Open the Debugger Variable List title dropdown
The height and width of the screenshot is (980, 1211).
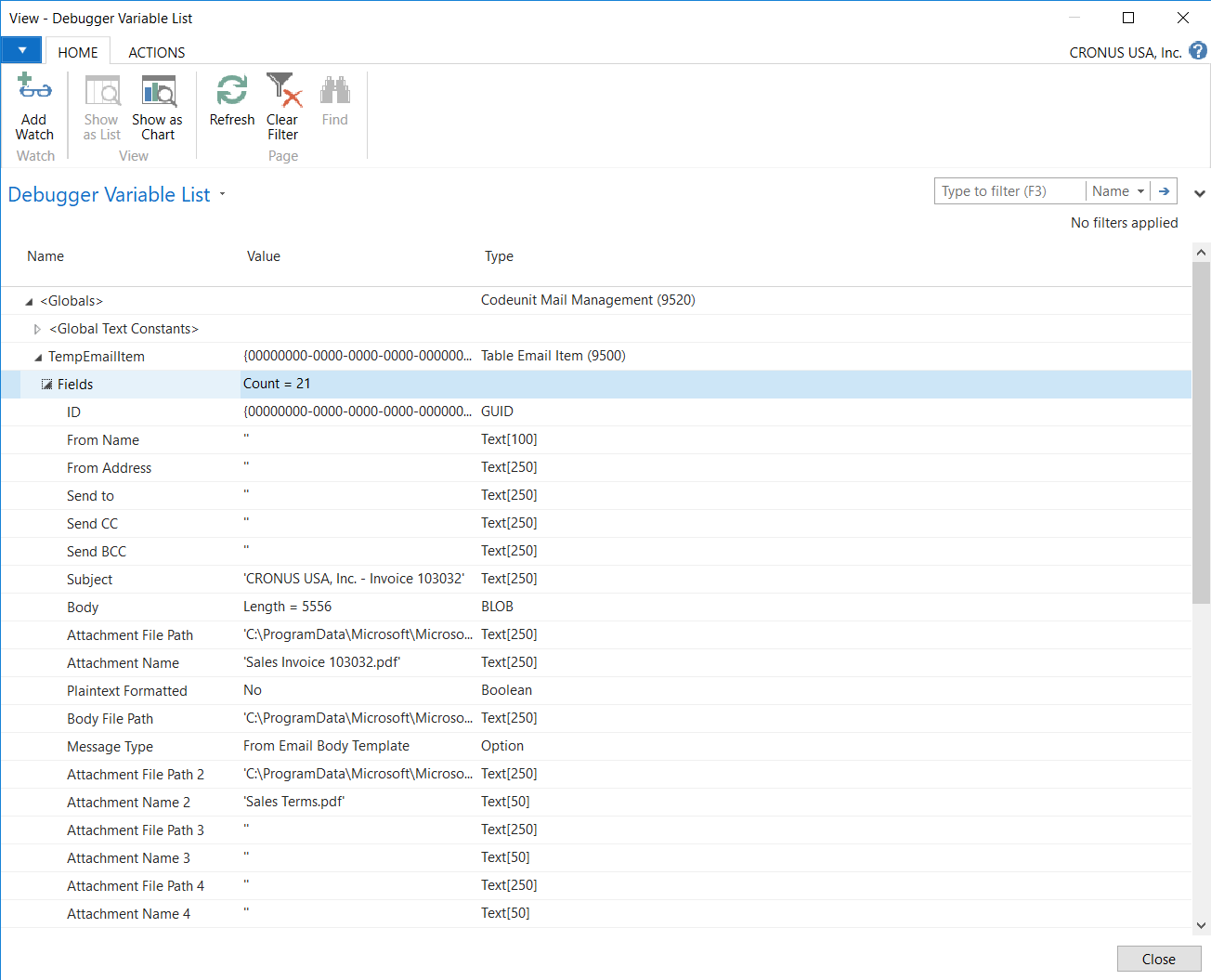[x=222, y=195]
